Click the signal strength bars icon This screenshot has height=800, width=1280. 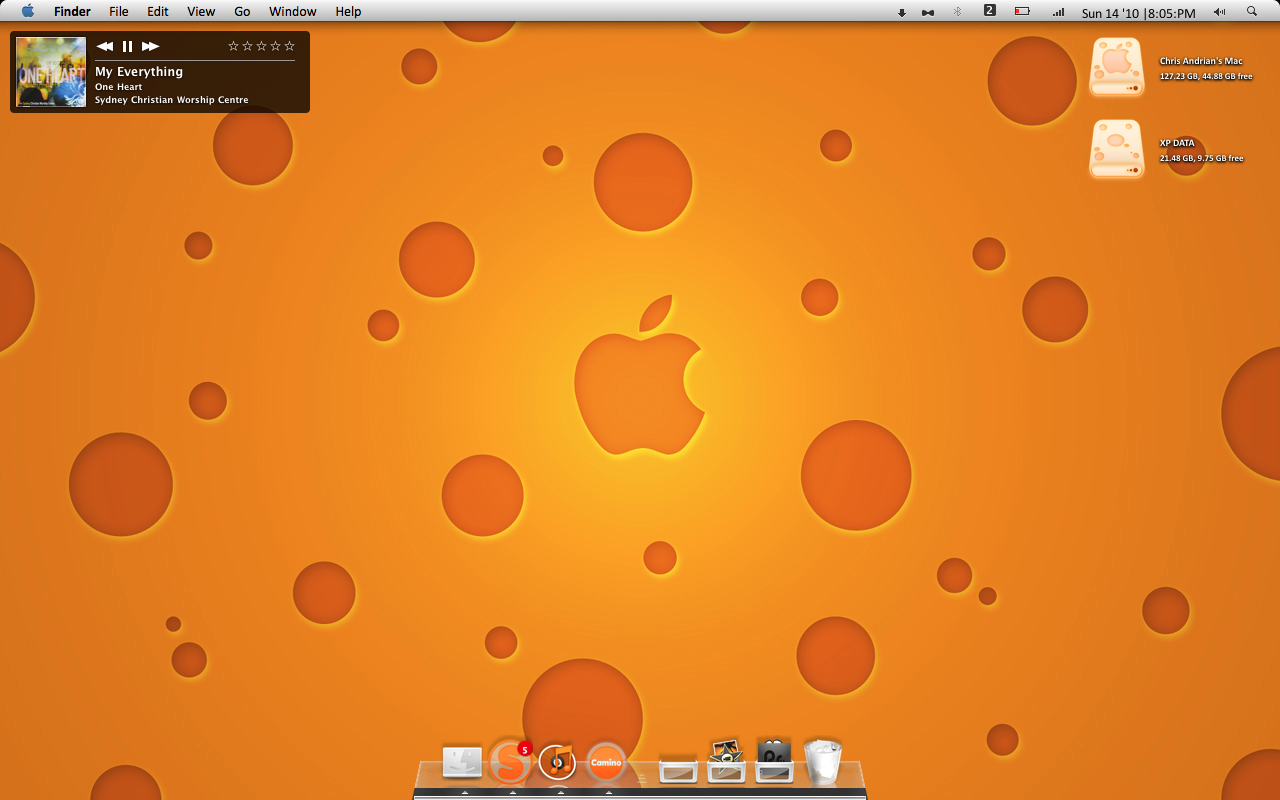pos(1058,13)
